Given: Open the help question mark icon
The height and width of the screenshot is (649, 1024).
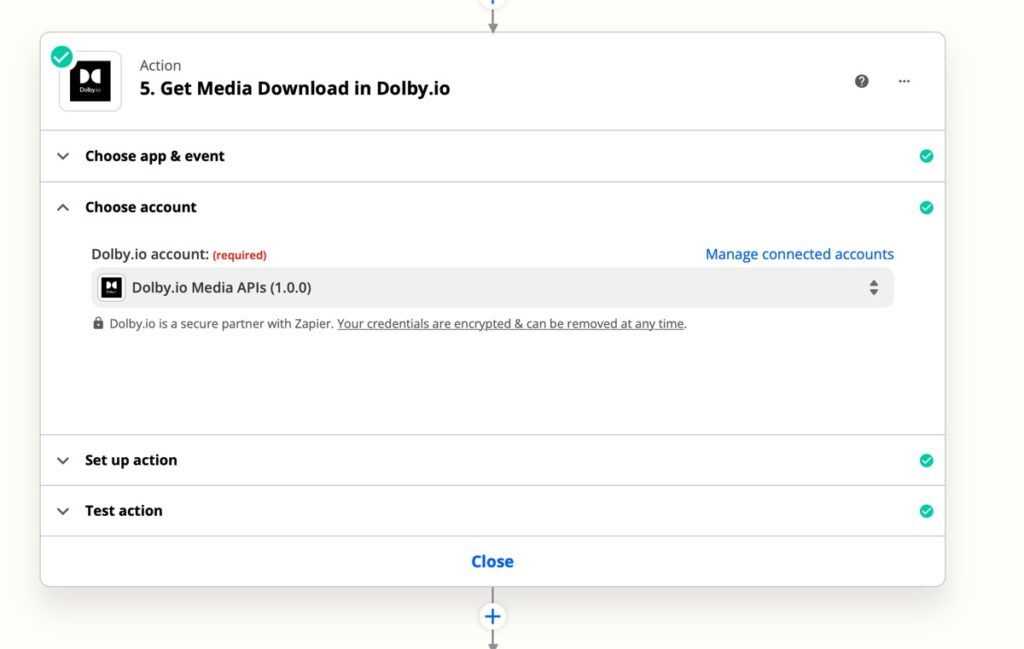Looking at the screenshot, I should (x=861, y=81).
